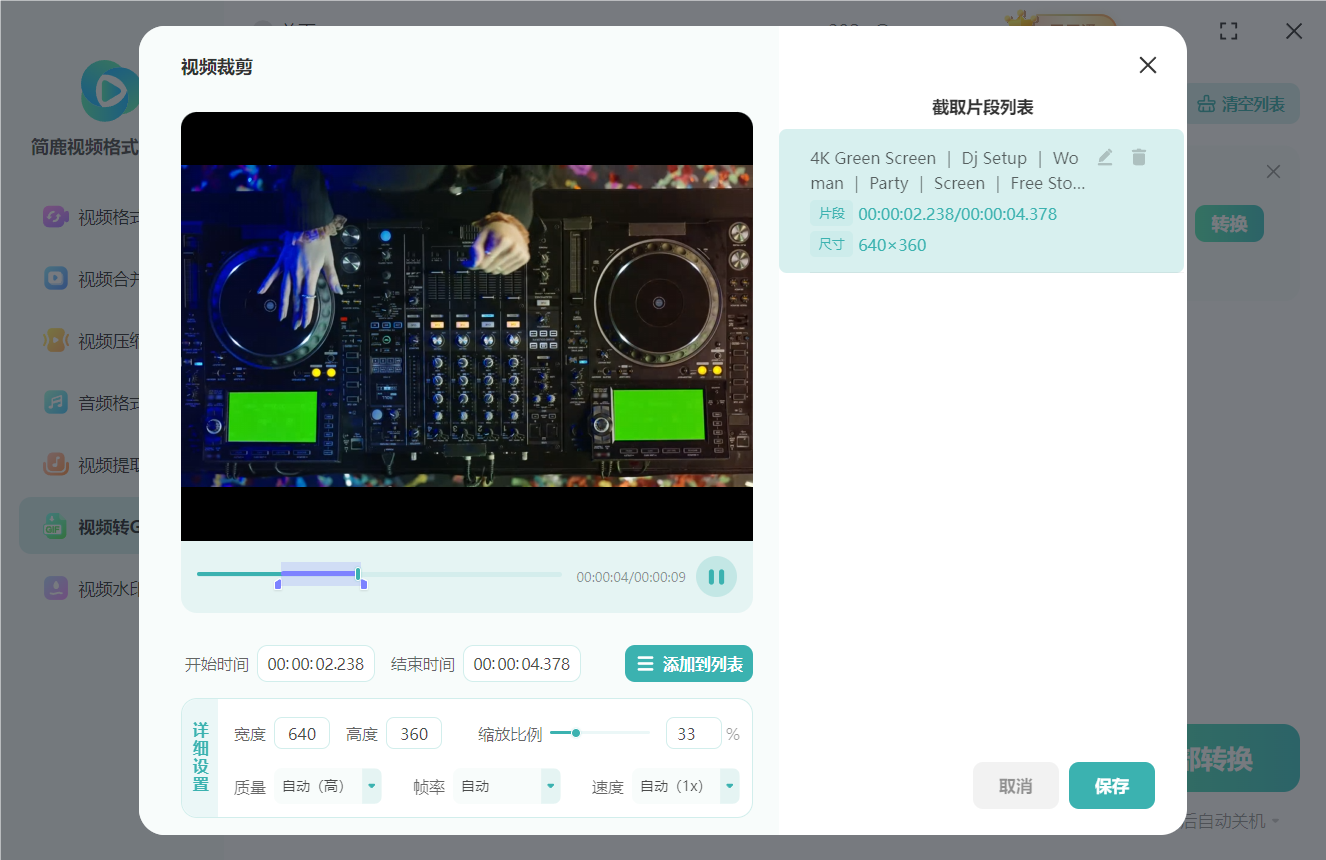
Task: Click the 片段 tag in segment list
Action: 831,214
